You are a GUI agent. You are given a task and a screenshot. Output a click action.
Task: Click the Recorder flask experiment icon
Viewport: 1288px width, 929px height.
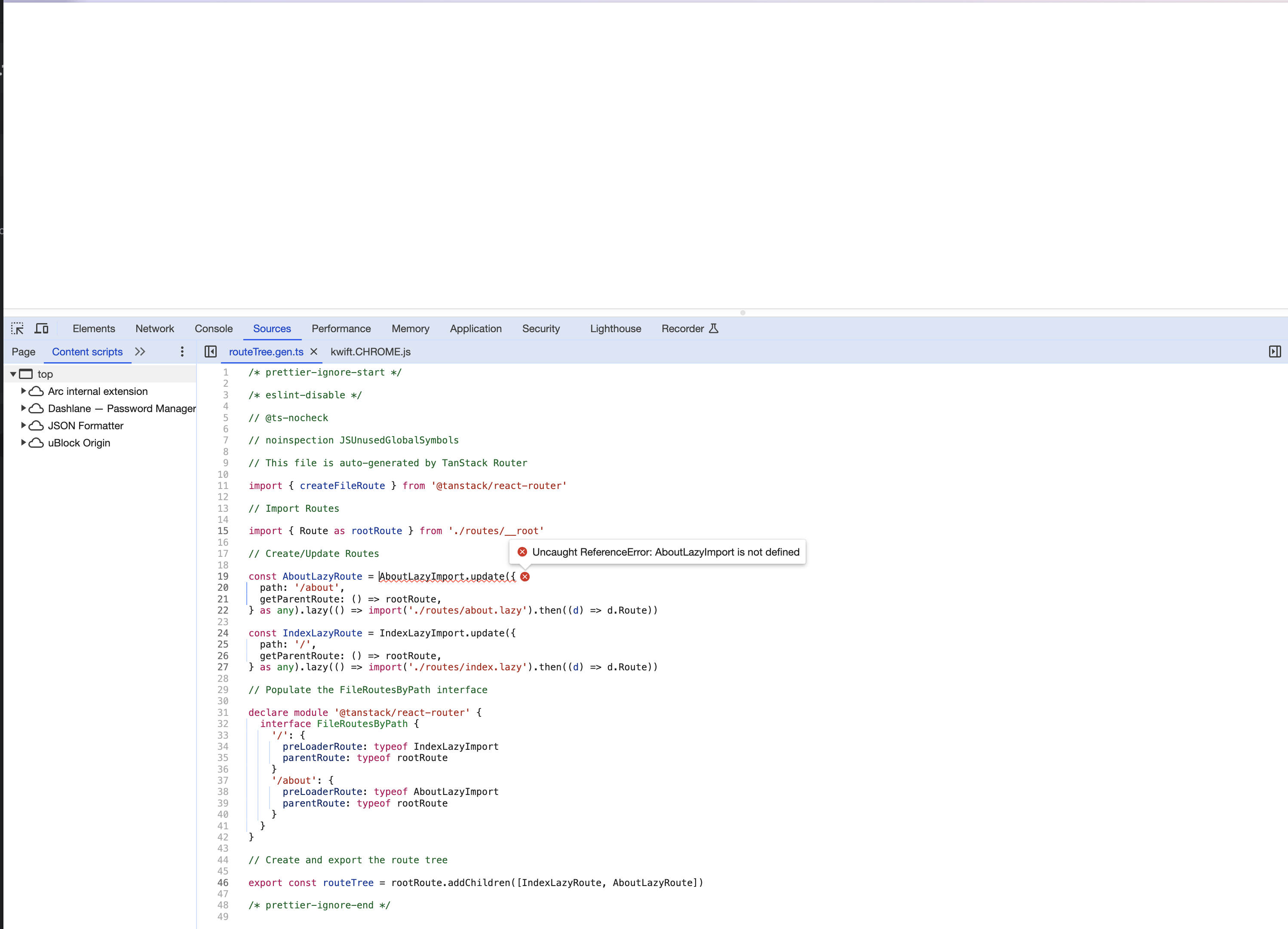(714, 329)
